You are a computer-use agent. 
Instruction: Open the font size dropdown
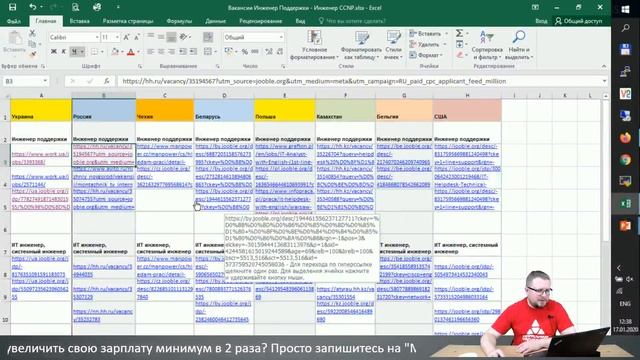click(118, 37)
